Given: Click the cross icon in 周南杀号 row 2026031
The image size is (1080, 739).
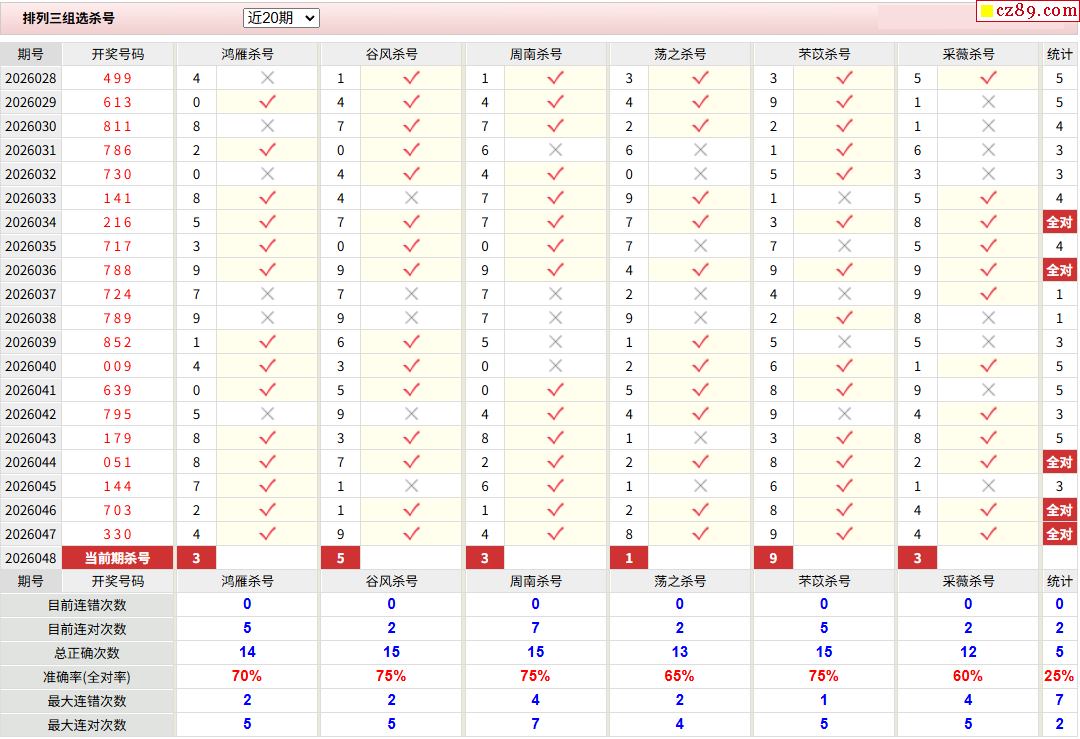Looking at the screenshot, I should click(555, 150).
